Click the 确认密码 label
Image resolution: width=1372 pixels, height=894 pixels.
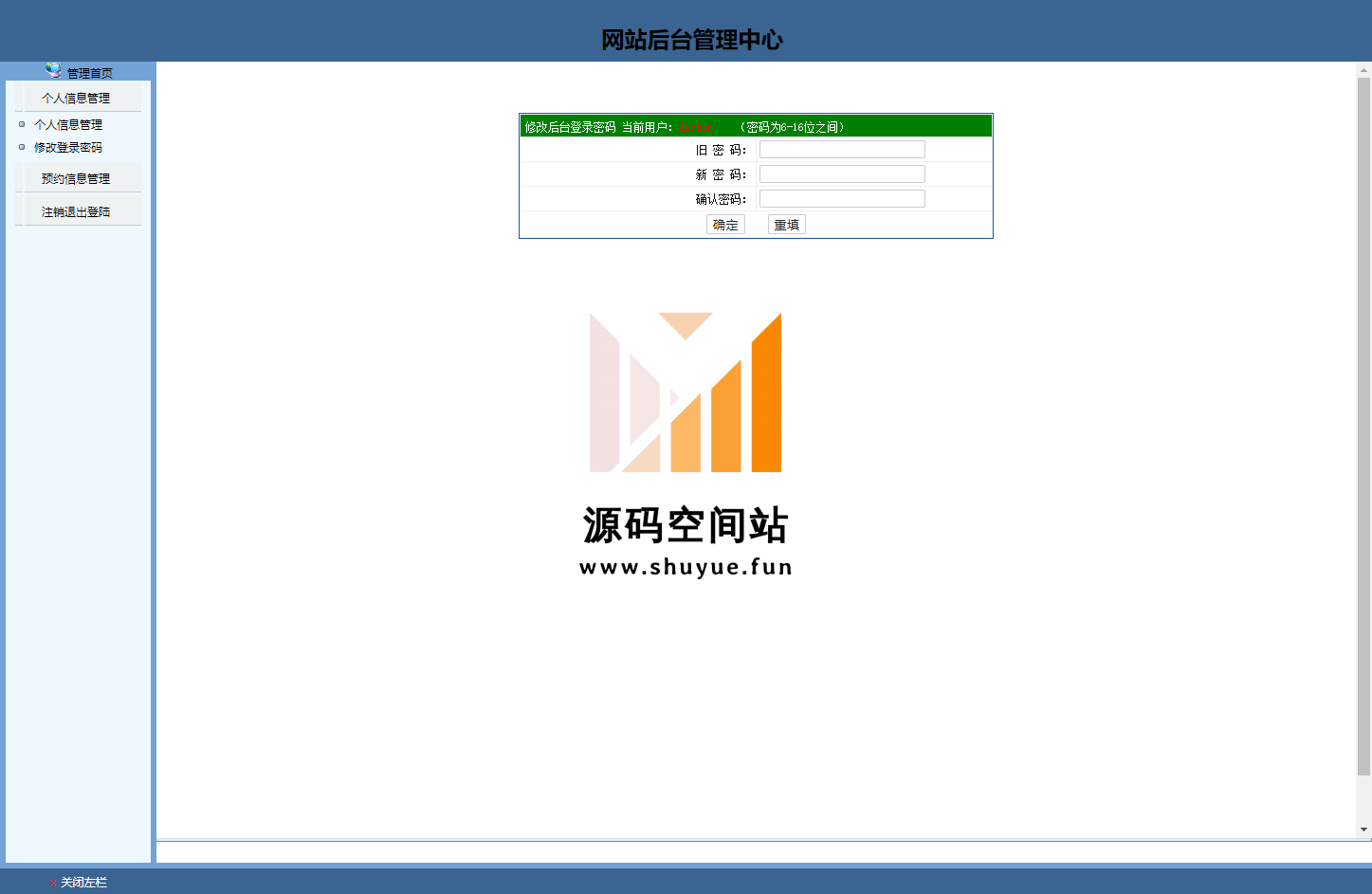click(721, 199)
